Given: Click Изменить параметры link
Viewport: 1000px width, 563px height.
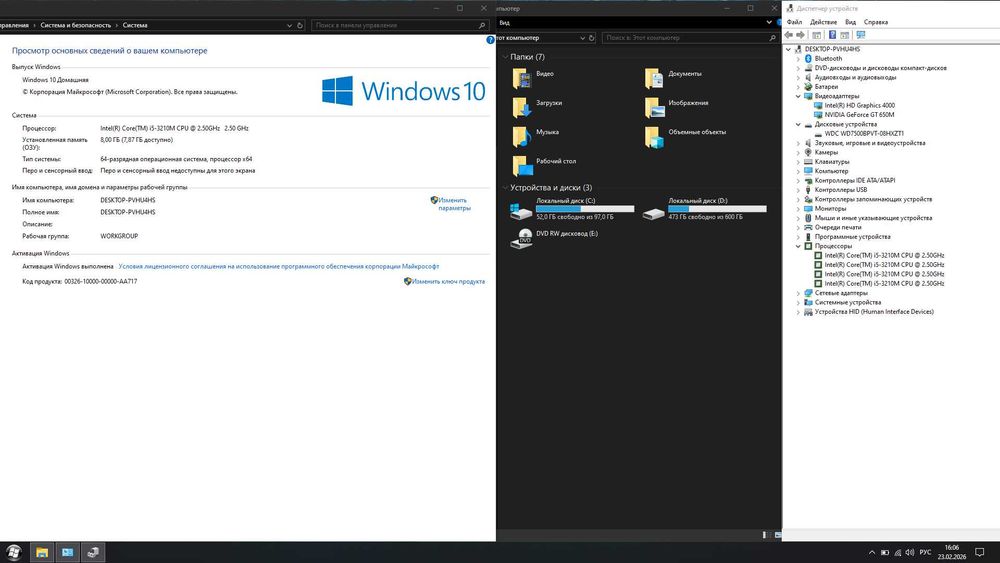Looking at the screenshot, I should point(453,204).
